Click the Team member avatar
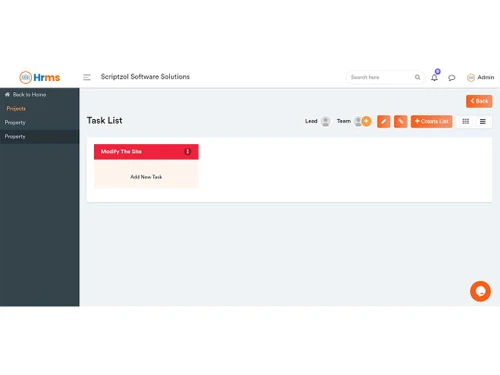The width and height of the screenshot is (500, 375). point(358,121)
